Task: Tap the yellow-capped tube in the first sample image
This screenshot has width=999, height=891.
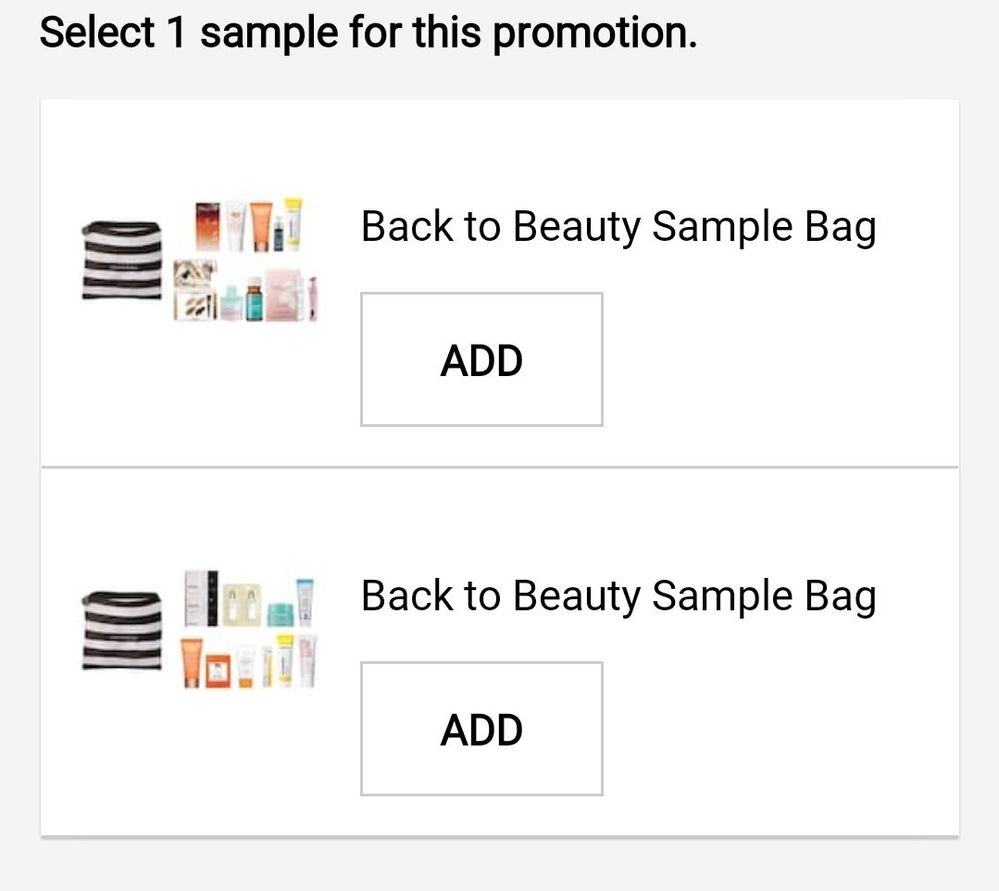Action: [291, 223]
